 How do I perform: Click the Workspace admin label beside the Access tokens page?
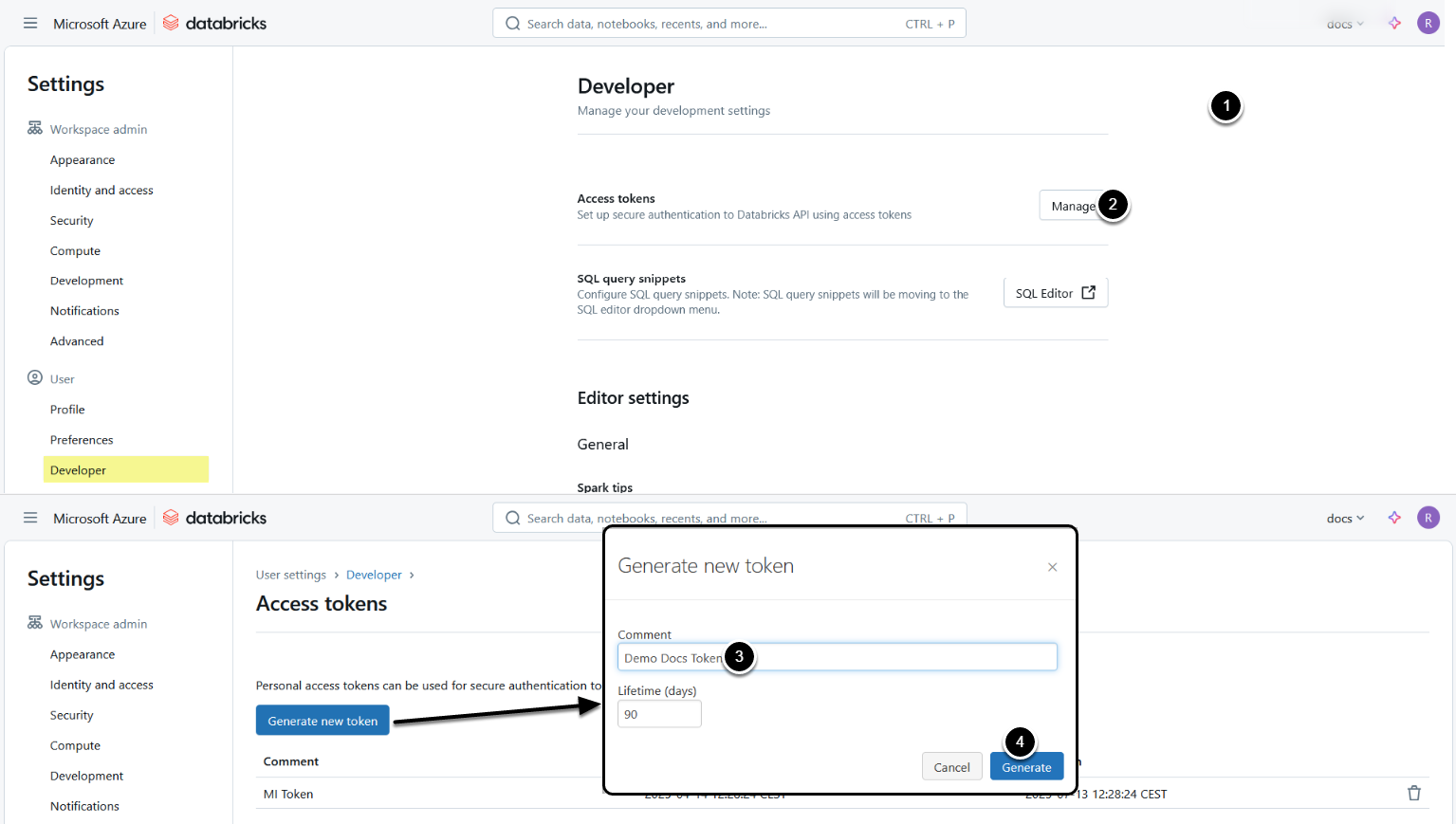click(x=99, y=624)
